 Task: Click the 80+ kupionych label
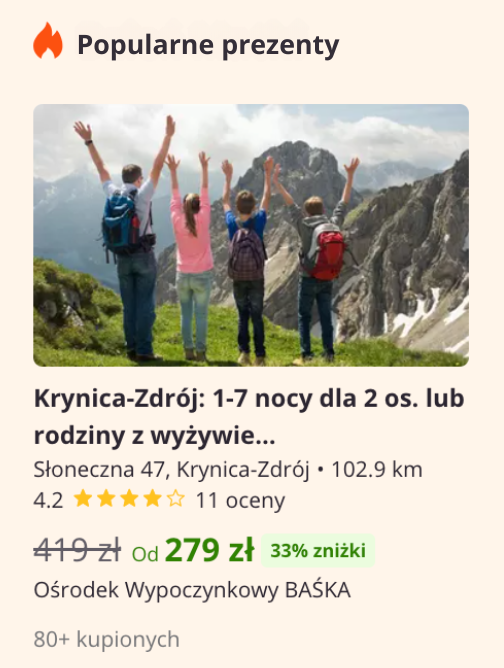[107, 639]
